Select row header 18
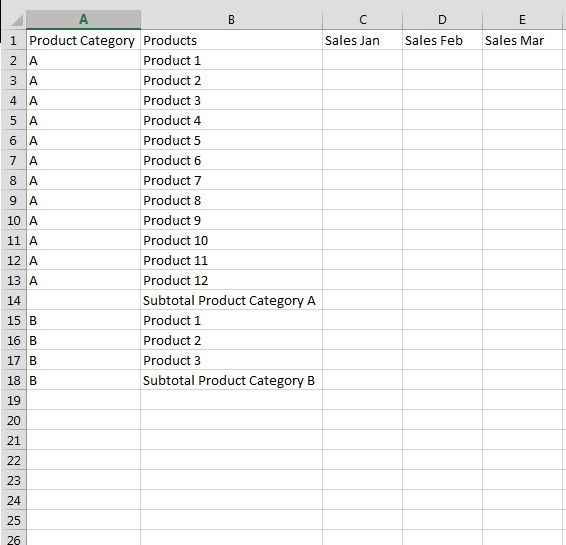566x545 pixels. click(14, 380)
